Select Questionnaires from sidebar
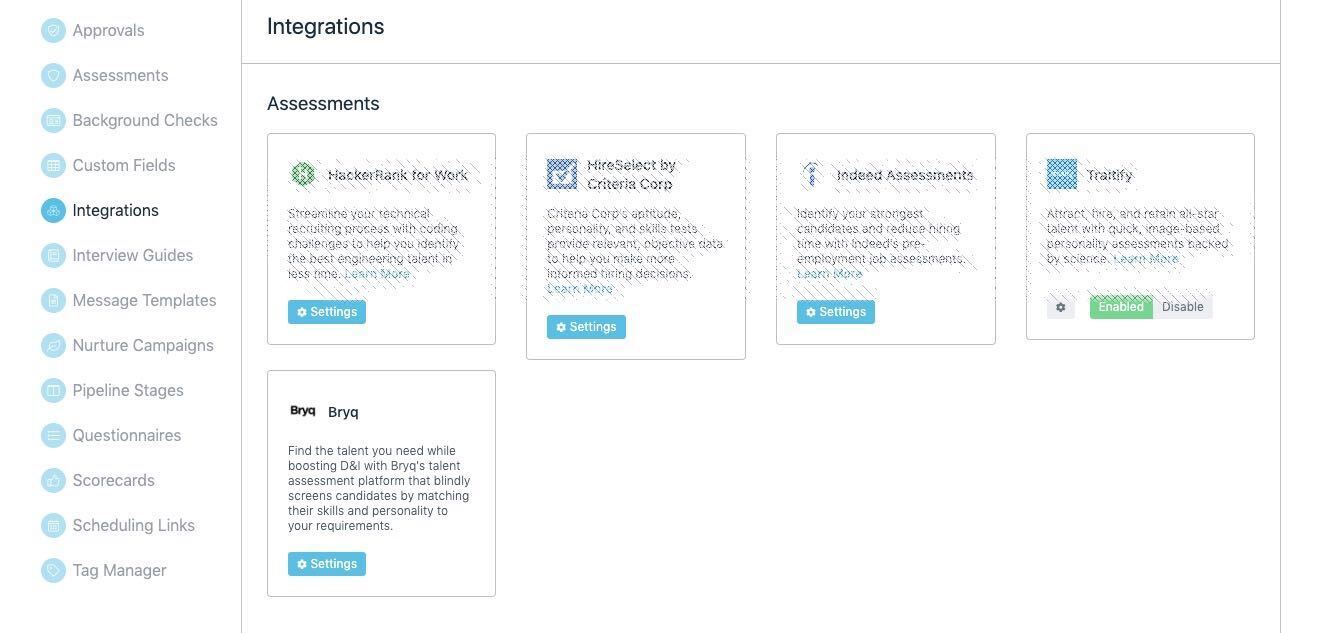Viewport: 1331px width, 633px height. [126, 436]
